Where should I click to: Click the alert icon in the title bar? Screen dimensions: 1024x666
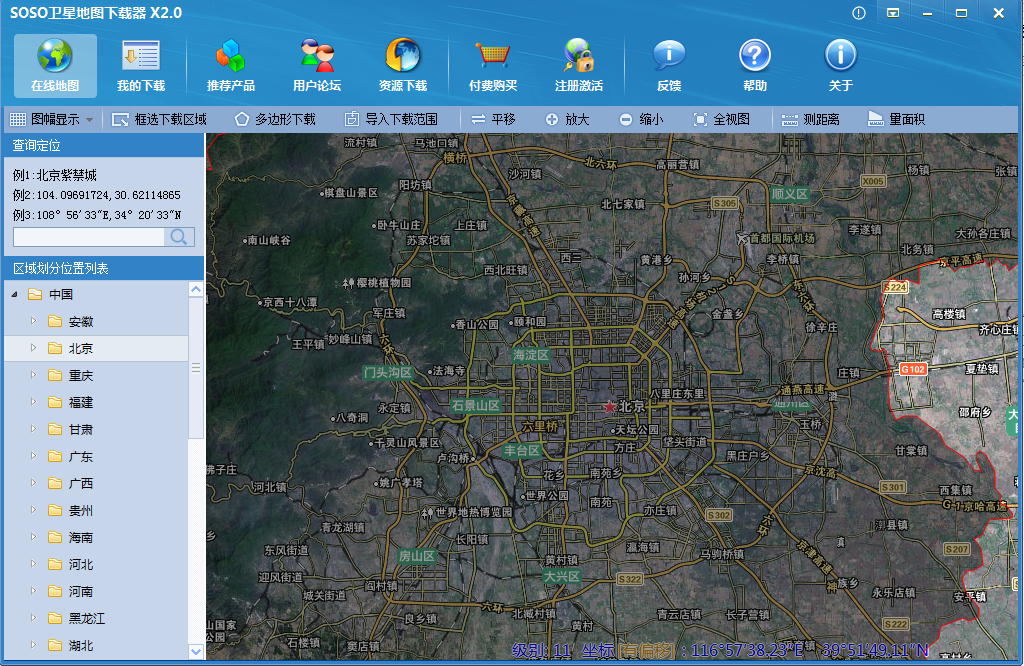click(859, 13)
